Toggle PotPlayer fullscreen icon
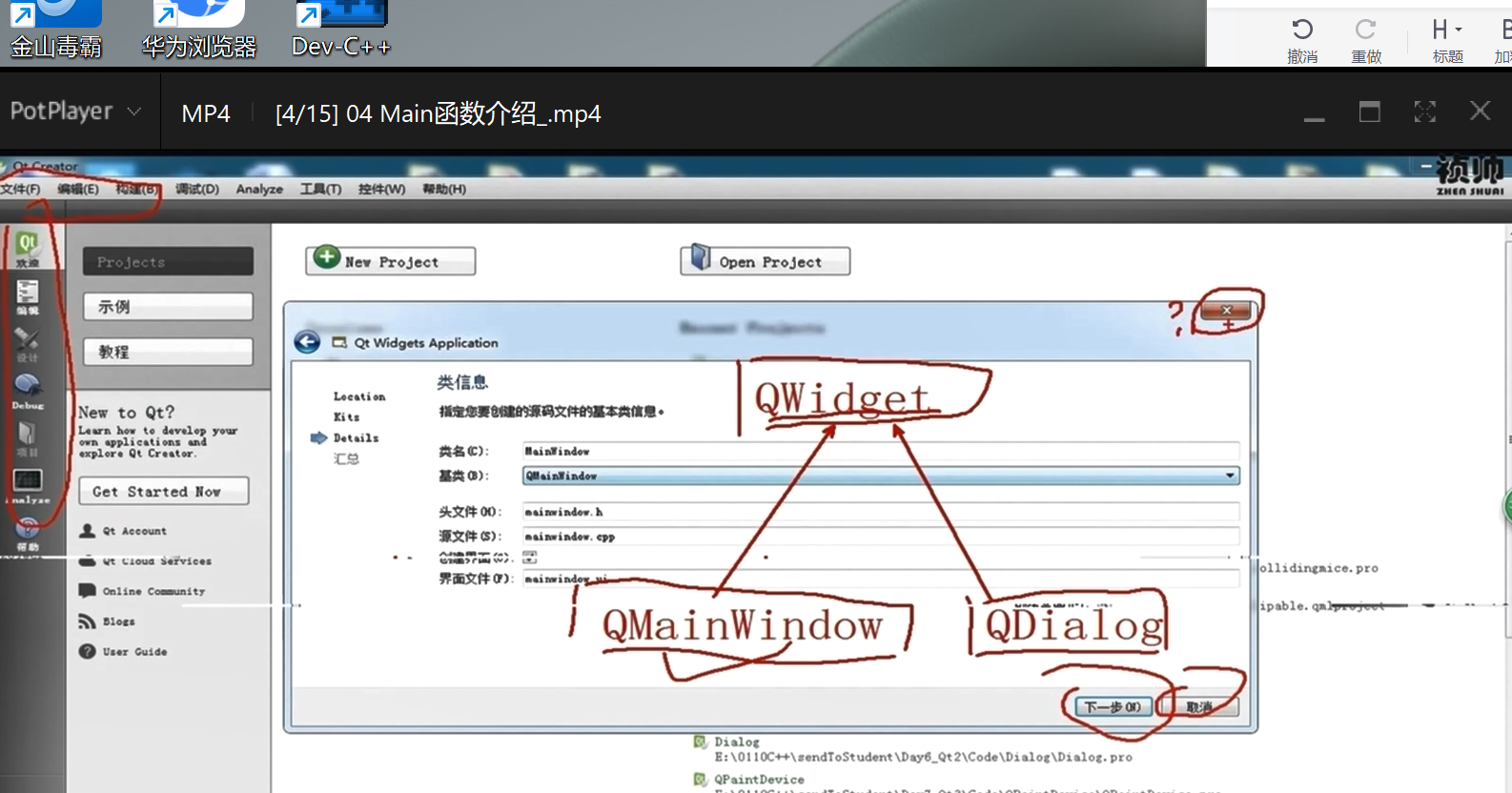Screen dimensions: 1512x793 point(1425,112)
